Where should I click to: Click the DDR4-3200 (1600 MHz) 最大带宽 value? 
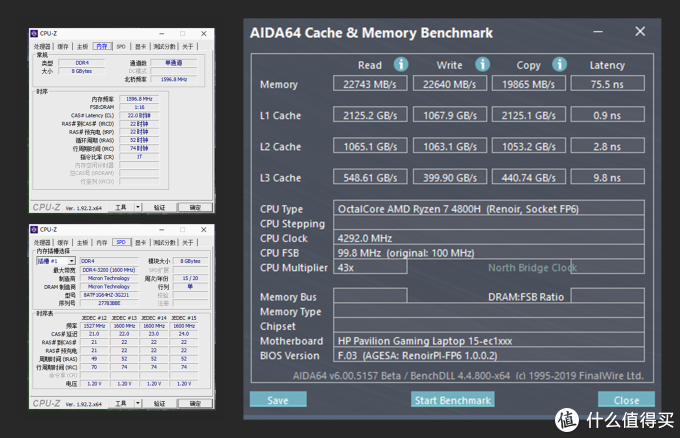[109, 270]
